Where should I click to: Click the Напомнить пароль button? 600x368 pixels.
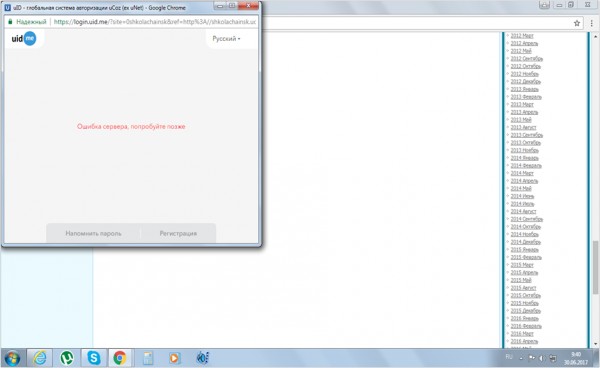tap(93, 233)
